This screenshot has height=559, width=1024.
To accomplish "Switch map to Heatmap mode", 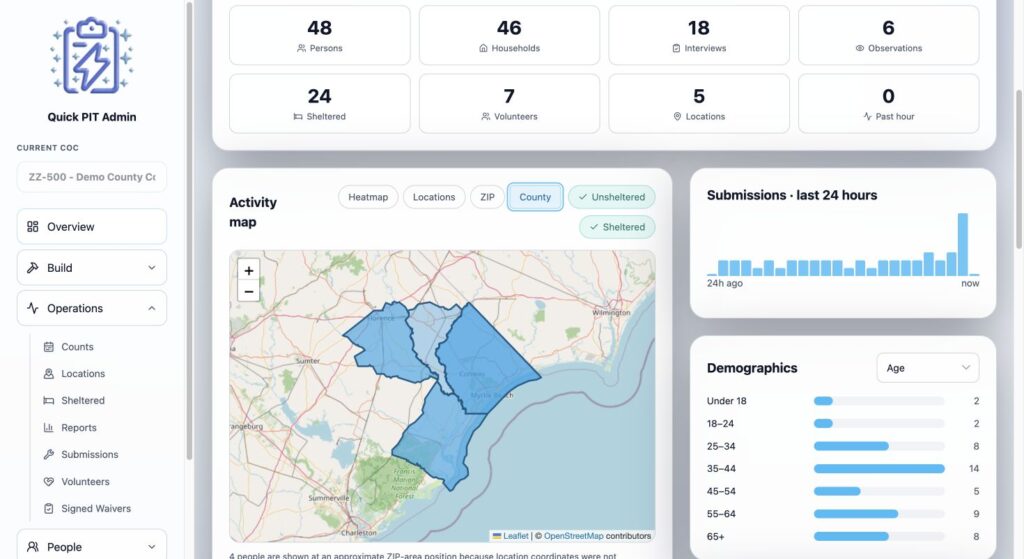I will coord(368,197).
